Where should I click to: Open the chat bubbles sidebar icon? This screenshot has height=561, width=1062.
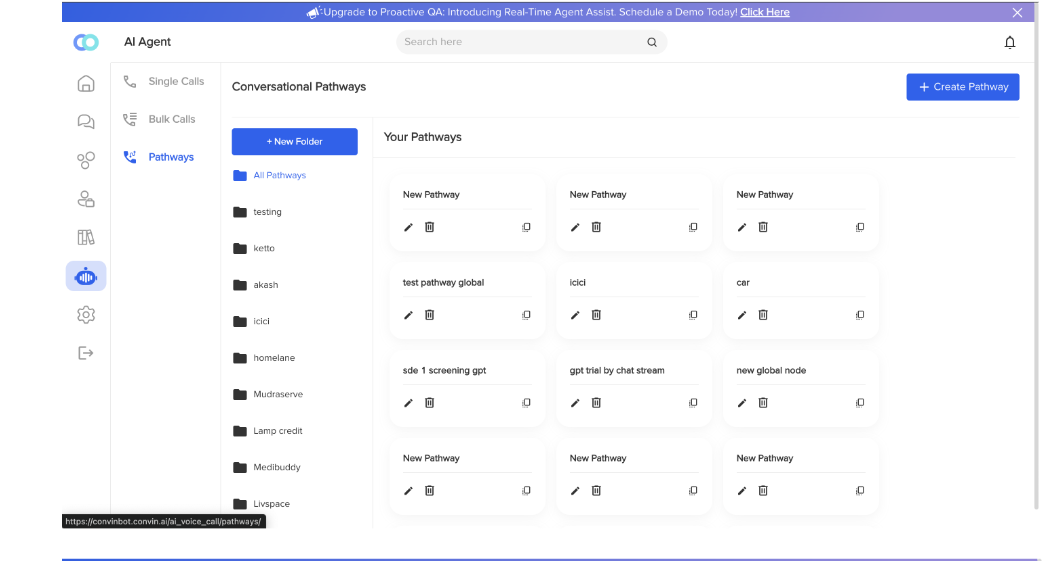[x=86, y=122]
